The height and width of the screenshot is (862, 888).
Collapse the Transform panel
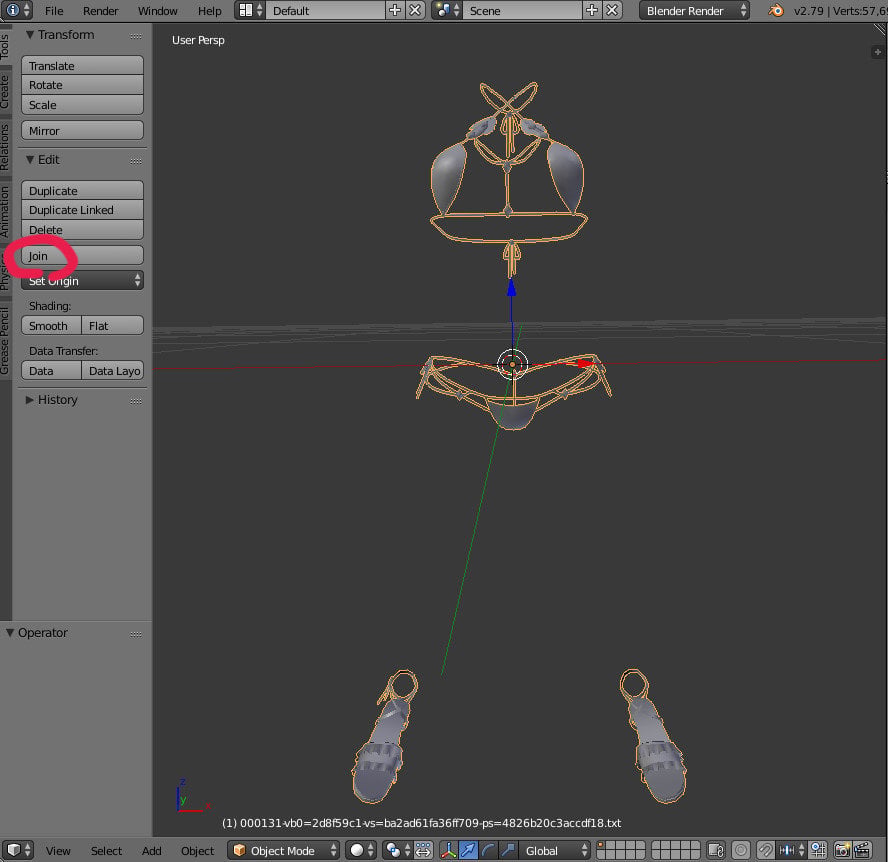tap(30, 35)
